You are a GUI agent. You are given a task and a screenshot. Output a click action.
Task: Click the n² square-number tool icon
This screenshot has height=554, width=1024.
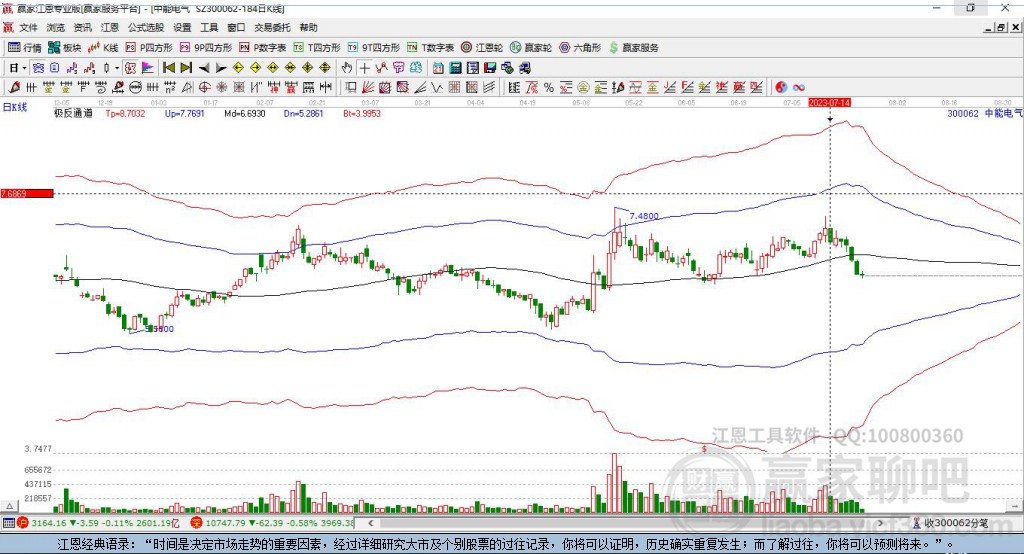point(170,87)
